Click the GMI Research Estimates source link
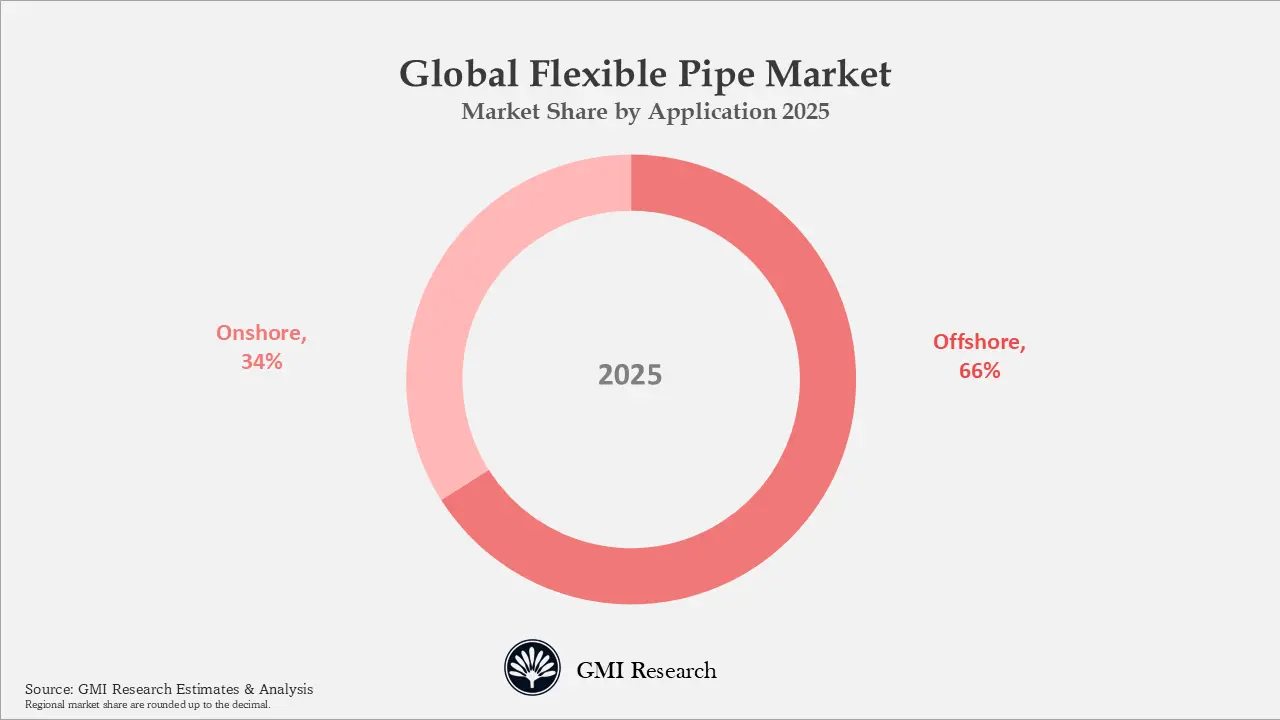This screenshot has width=1280, height=720. click(x=168, y=689)
